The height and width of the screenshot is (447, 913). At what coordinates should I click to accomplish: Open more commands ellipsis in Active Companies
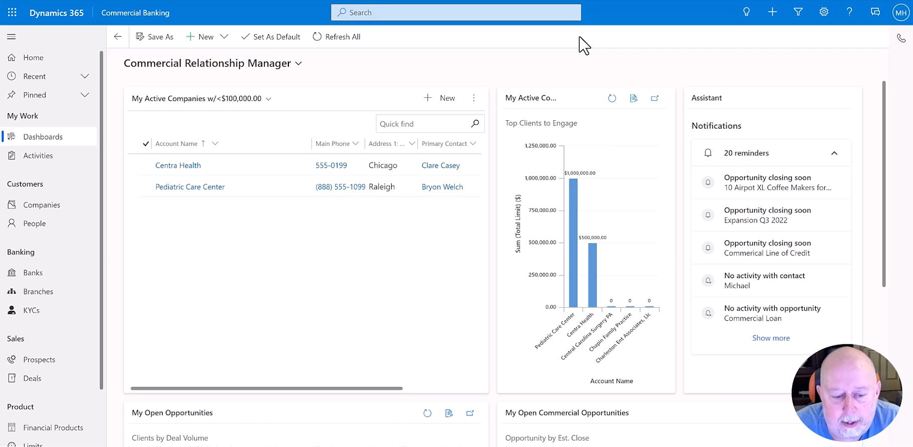coord(473,98)
